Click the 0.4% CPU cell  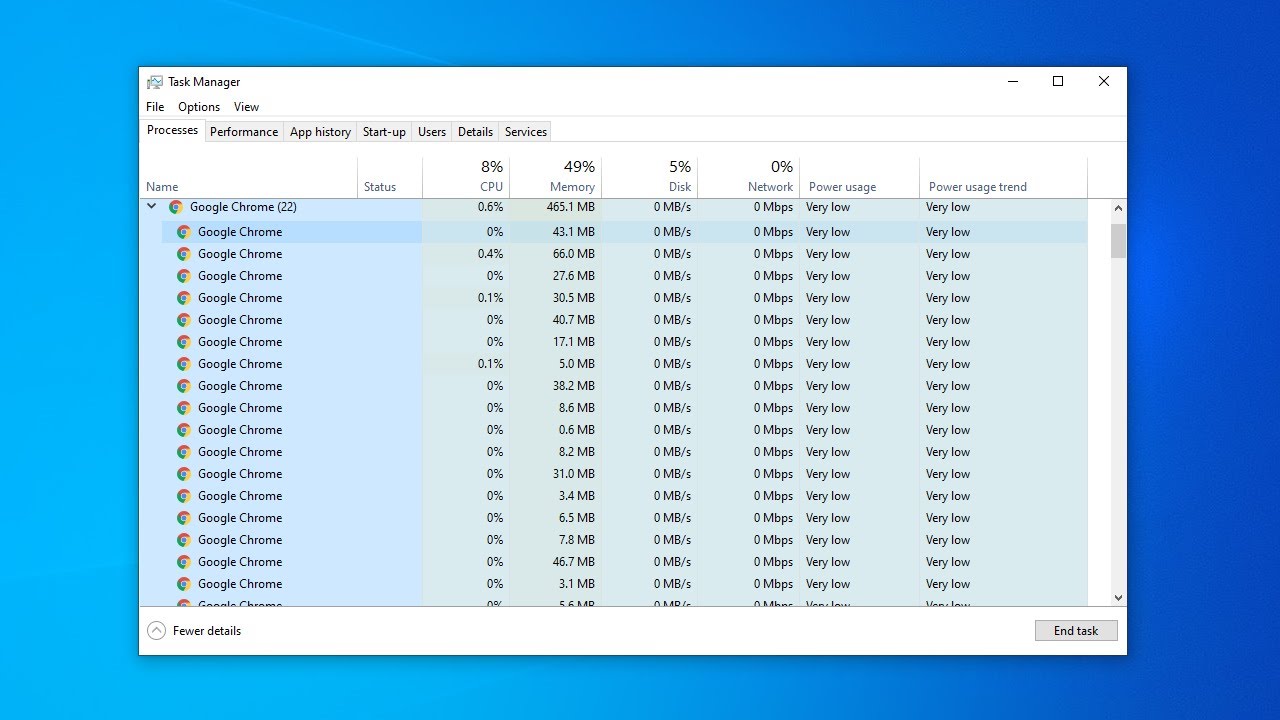466,254
